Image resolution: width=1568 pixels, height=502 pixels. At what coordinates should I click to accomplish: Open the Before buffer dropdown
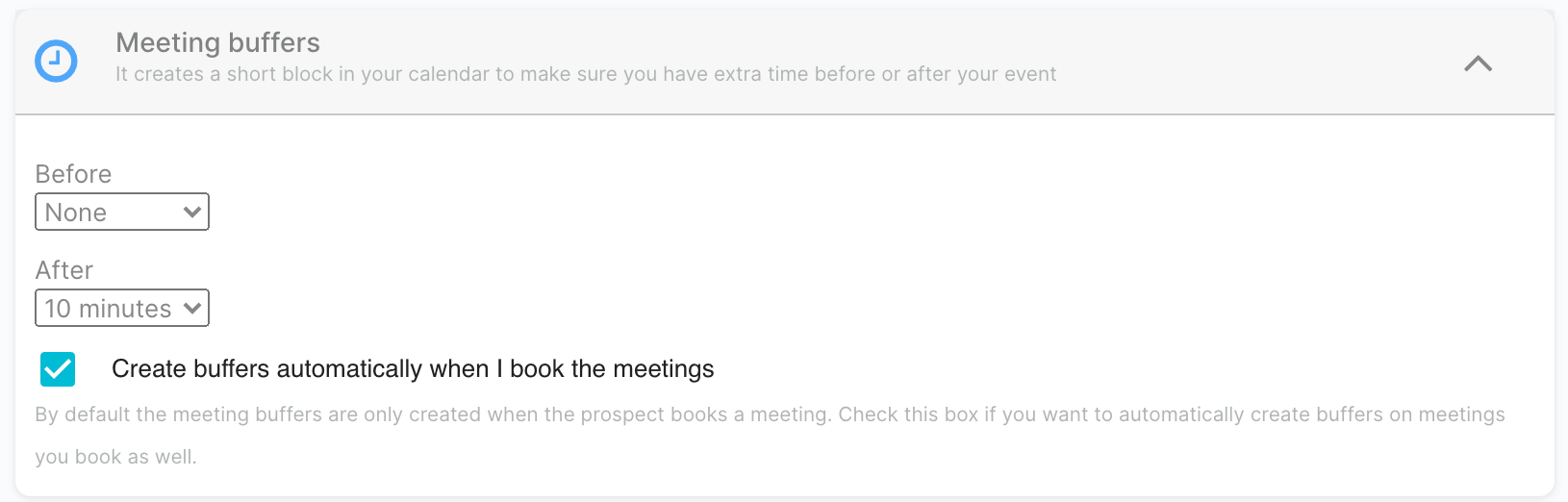pyautogui.click(x=121, y=212)
